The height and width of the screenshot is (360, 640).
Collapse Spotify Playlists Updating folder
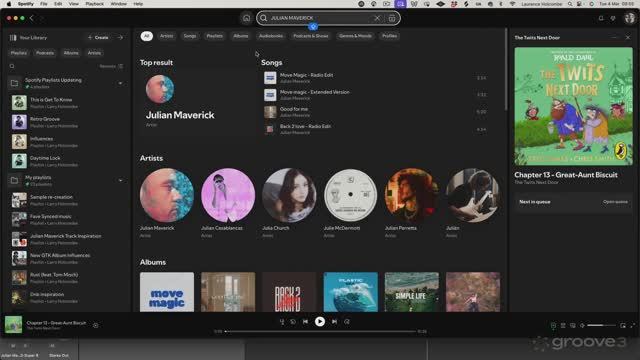120,83
